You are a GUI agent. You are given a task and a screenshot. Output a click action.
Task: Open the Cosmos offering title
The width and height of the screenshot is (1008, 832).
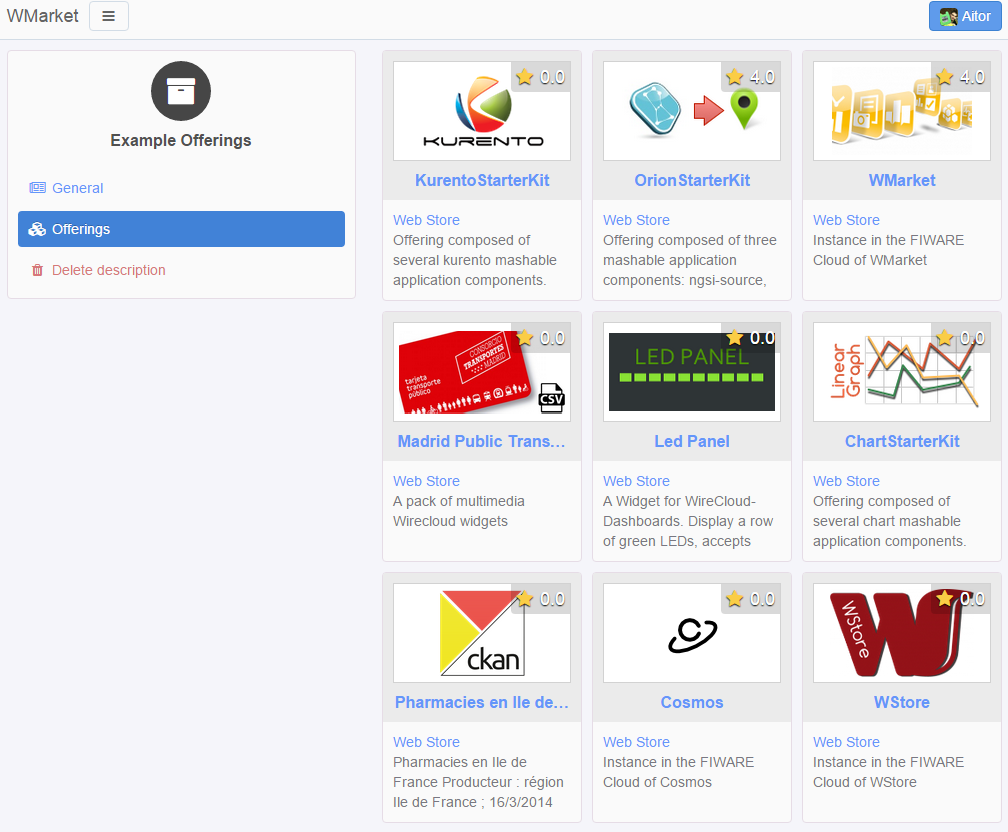pyautogui.click(x=692, y=703)
